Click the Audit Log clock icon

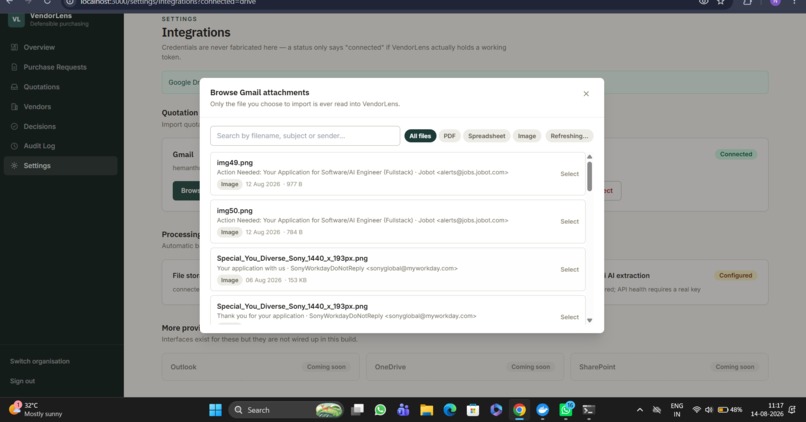click(14, 146)
